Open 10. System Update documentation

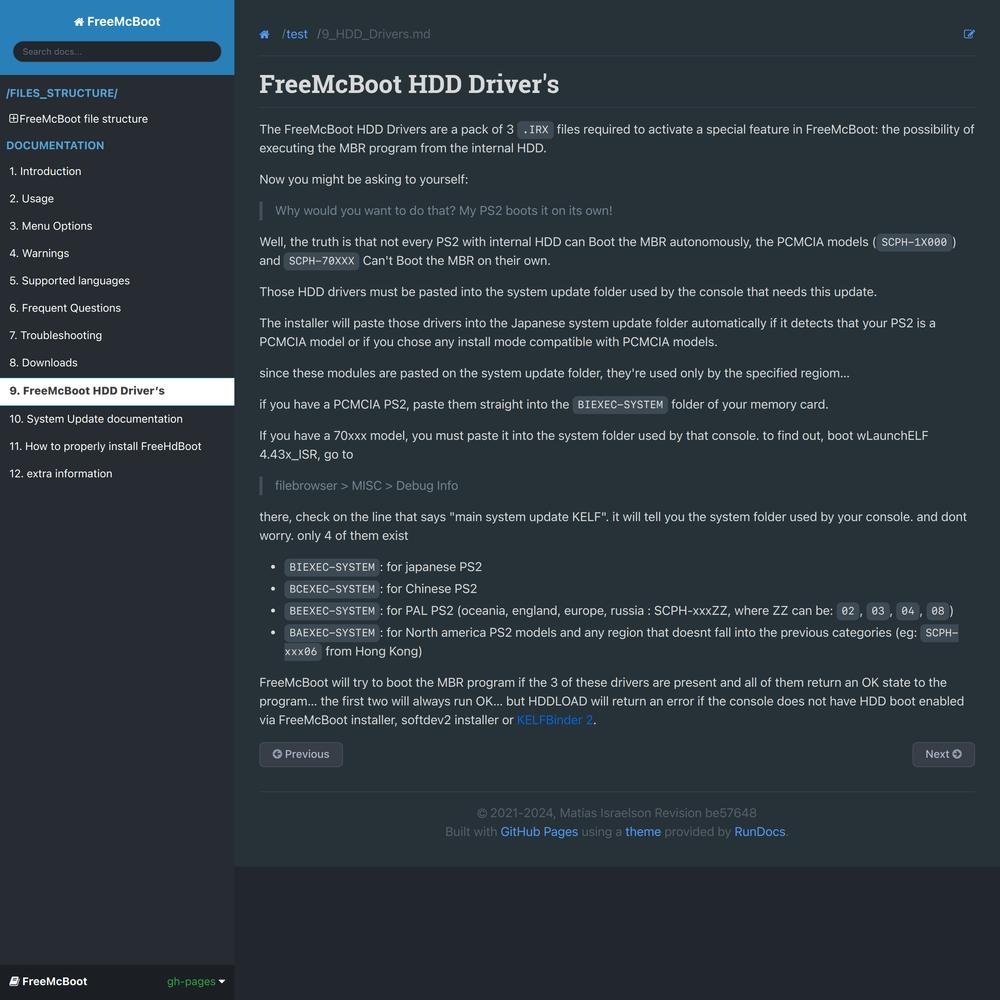tap(117, 420)
